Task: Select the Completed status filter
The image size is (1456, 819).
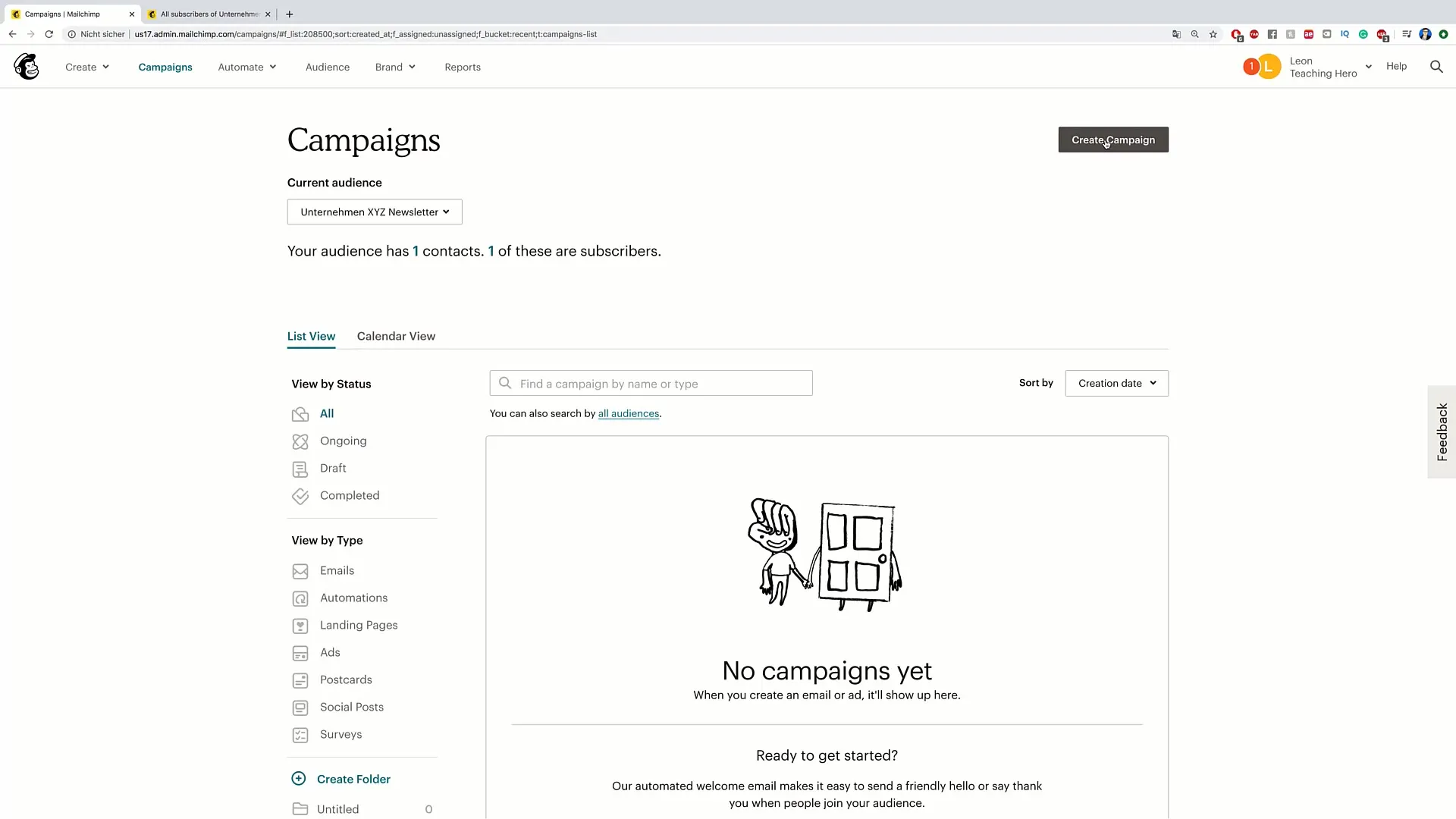Action: click(x=349, y=495)
